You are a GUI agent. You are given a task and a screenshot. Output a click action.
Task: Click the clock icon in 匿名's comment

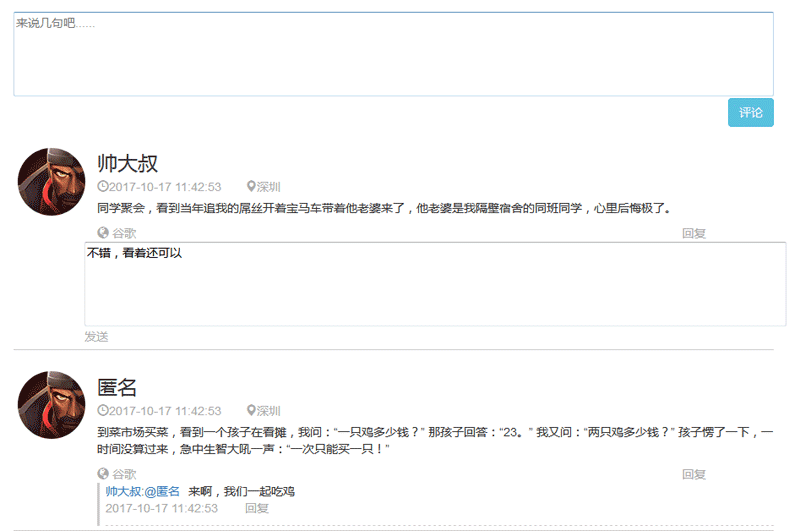coord(103,411)
